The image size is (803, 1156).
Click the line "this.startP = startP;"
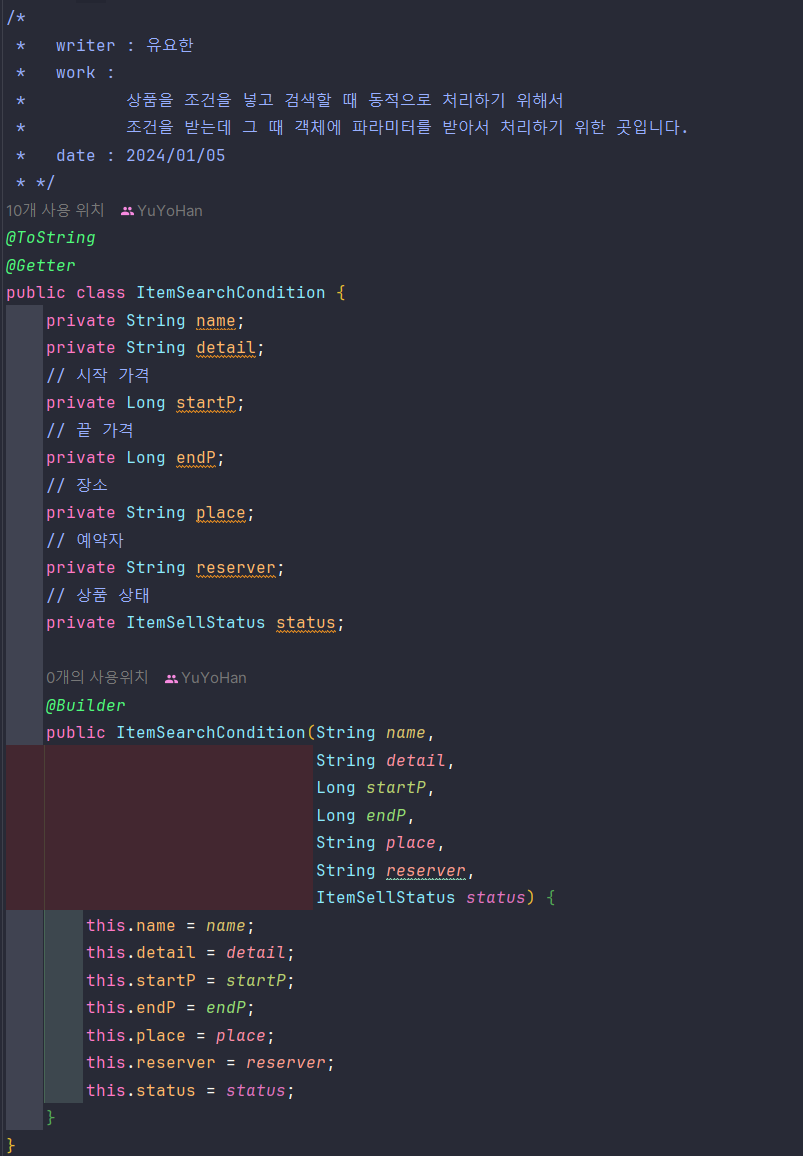coord(190,981)
